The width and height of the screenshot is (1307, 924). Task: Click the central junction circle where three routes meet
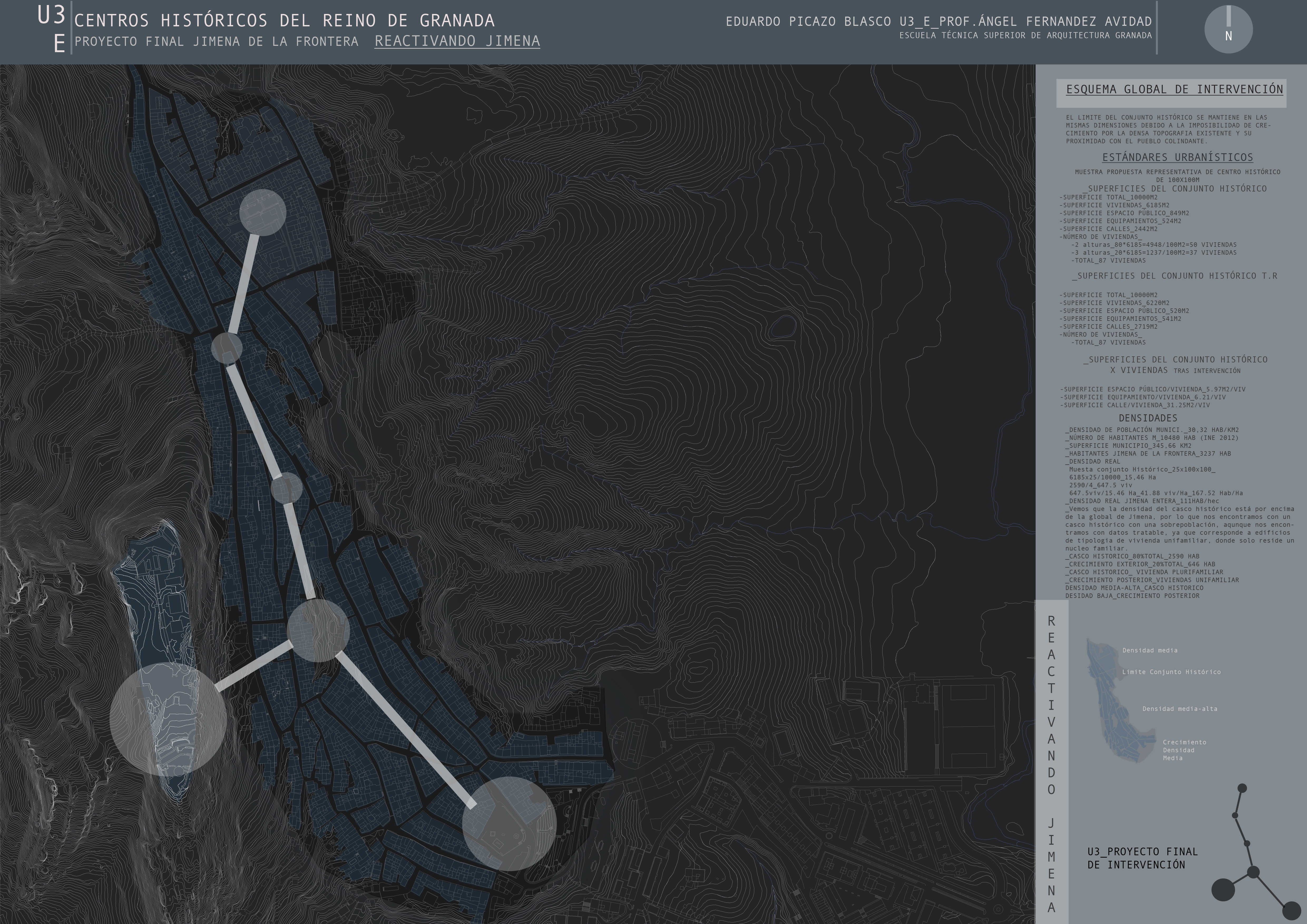point(318,630)
